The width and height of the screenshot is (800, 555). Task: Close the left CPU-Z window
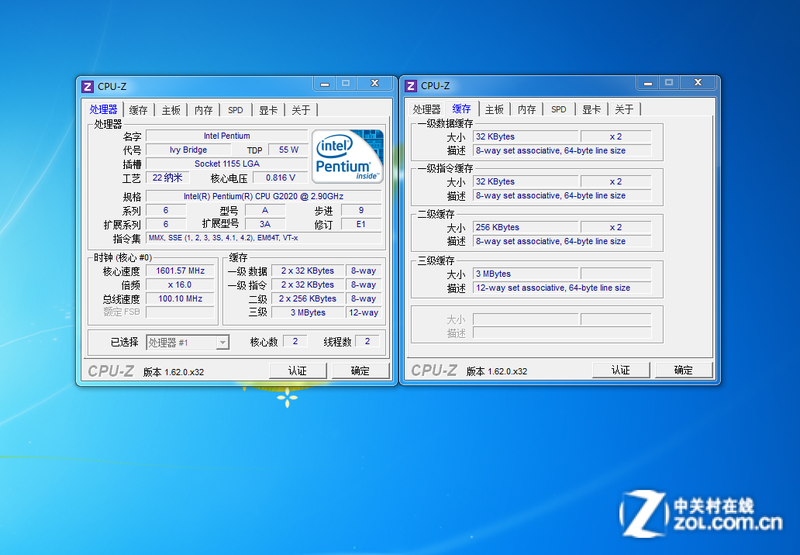tap(373, 84)
